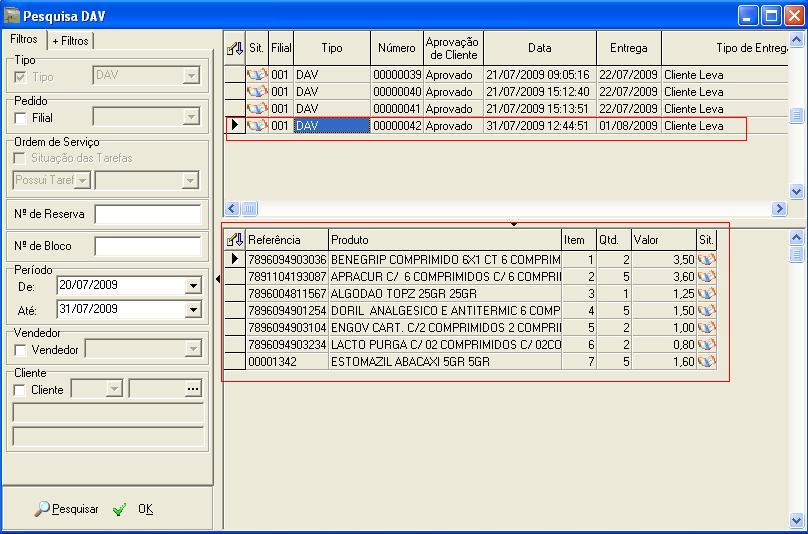Open the 'Até' end date dropdown

(193, 310)
